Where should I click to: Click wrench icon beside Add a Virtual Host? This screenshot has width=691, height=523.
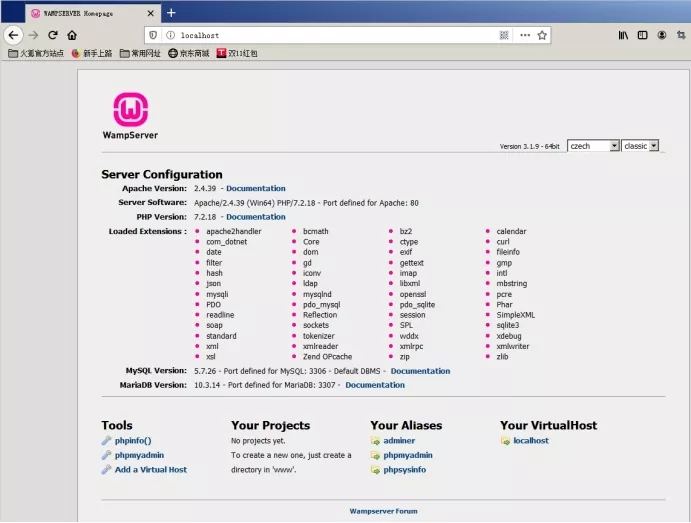pos(106,470)
